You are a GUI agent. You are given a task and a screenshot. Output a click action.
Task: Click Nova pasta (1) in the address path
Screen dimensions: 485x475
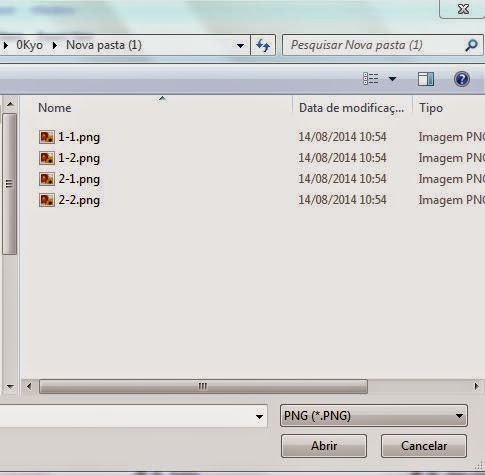coord(104,45)
